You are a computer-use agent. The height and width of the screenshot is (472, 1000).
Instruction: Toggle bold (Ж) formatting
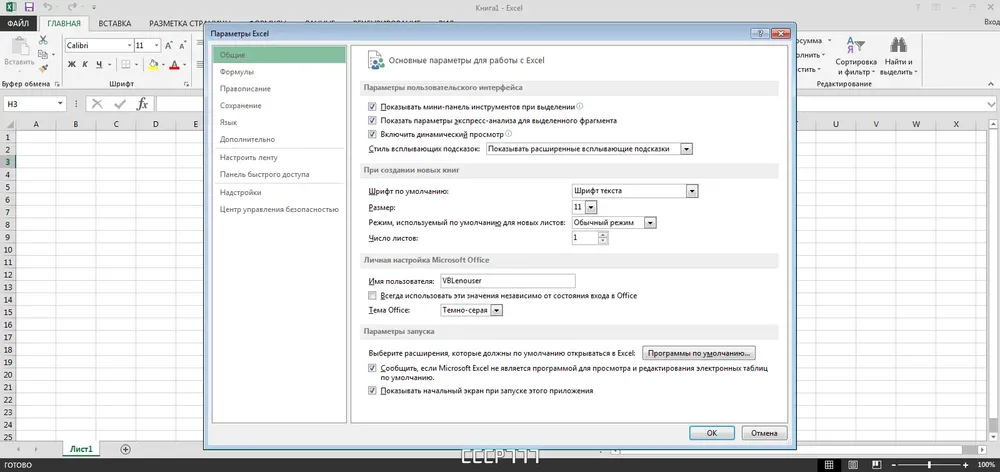pyautogui.click(x=72, y=64)
